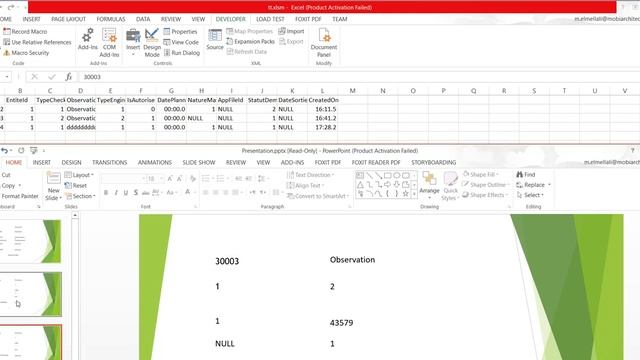The height and width of the screenshot is (360, 640).
Task: Open Quick Styles gallery in PowerPoint
Action: tap(450, 186)
